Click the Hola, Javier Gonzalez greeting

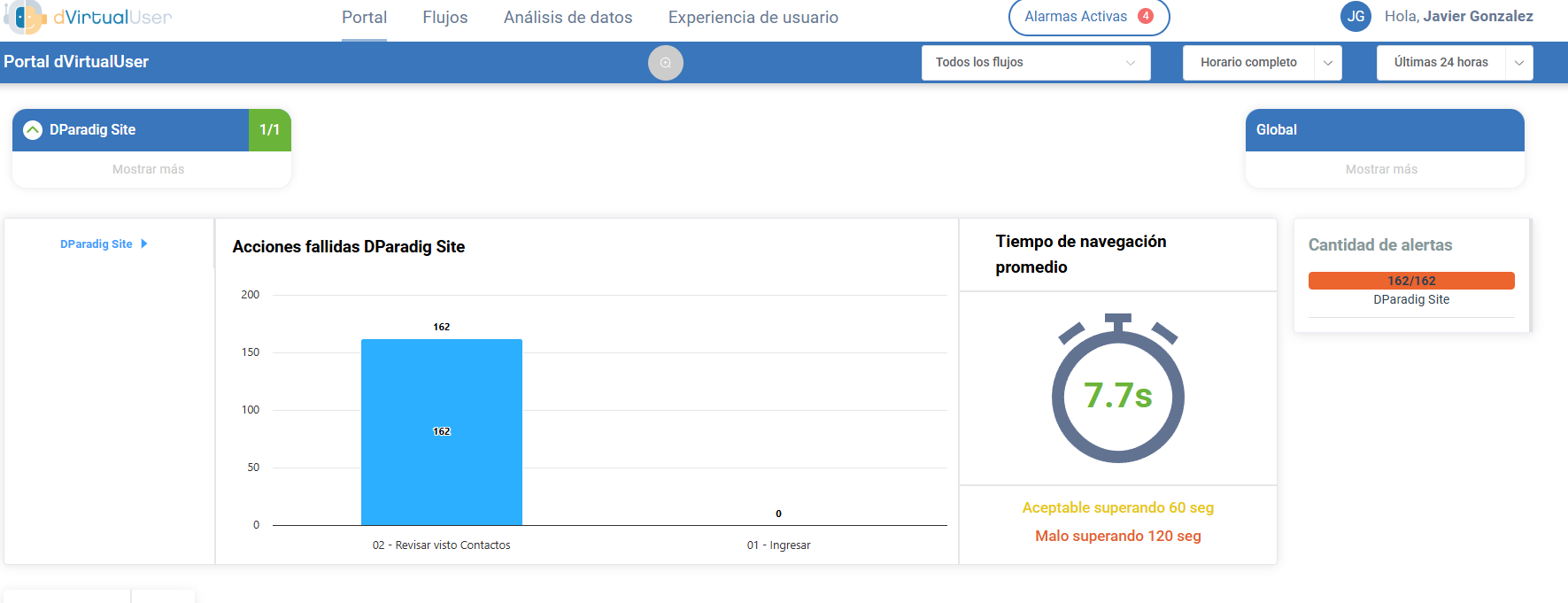point(1458,16)
